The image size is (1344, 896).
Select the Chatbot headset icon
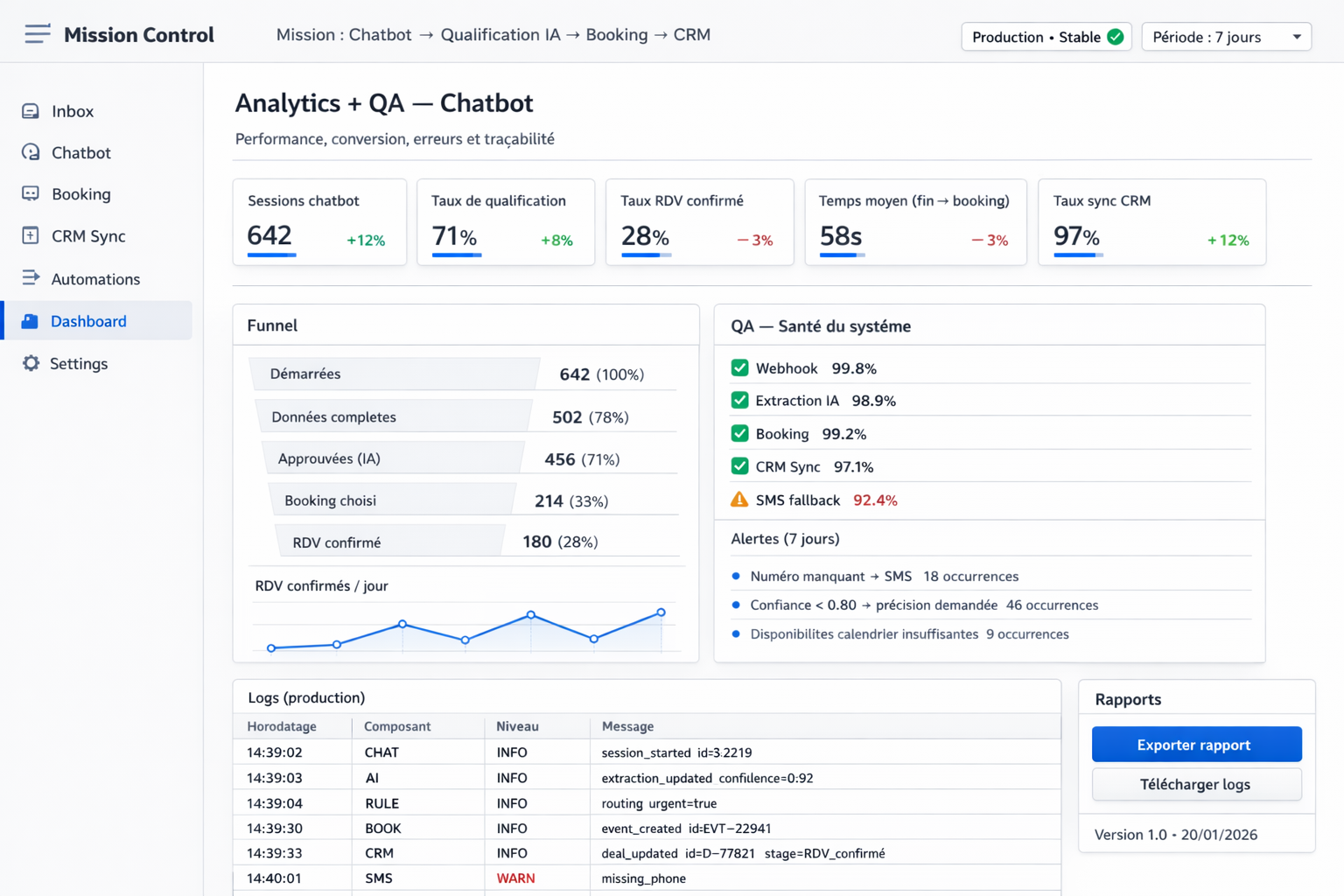pos(31,152)
